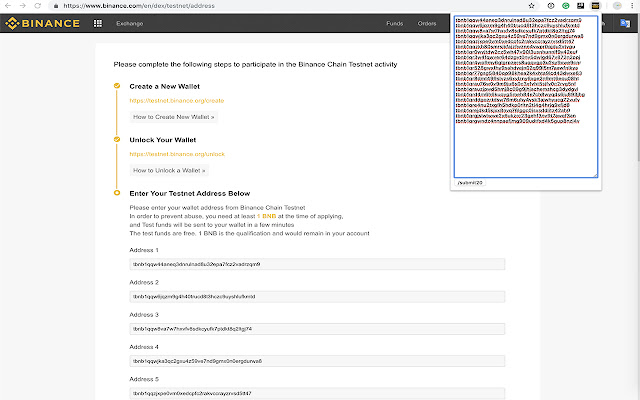Open the Chrome profile avatar

[617, 5]
